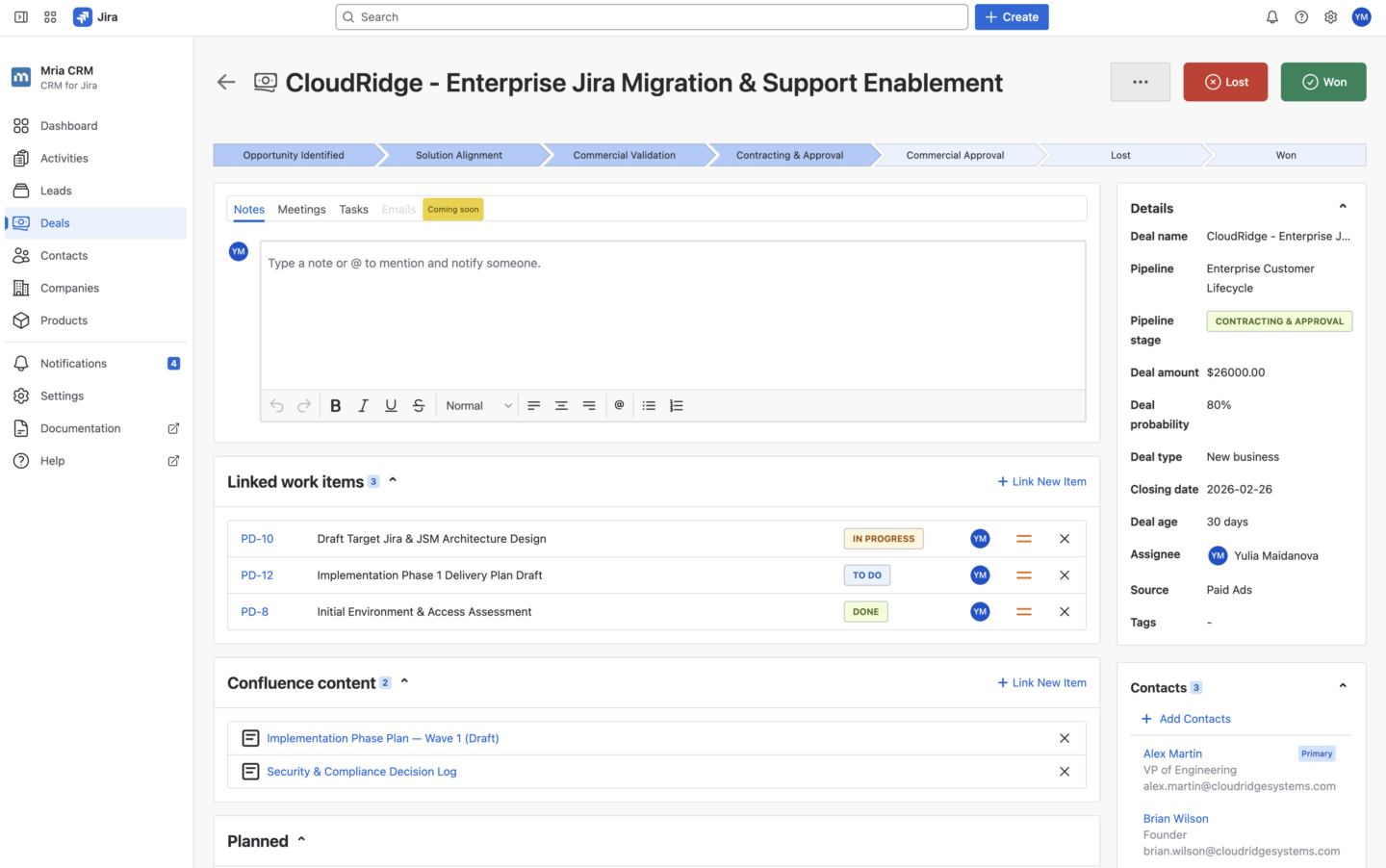Click the undo icon in the editor toolbar

pos(277,405)
